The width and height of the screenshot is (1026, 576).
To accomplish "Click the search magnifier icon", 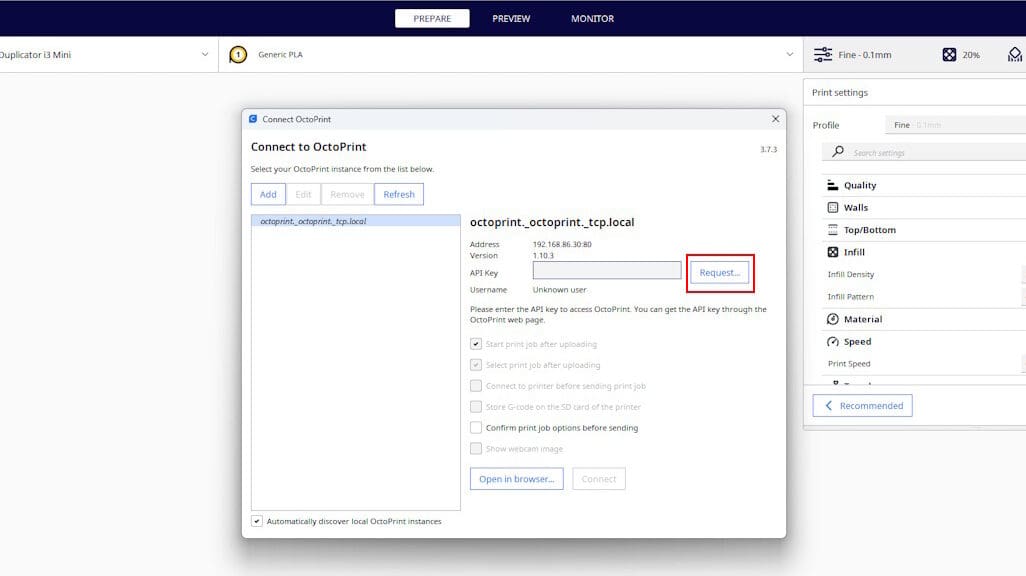I will (x=838, y=152).
